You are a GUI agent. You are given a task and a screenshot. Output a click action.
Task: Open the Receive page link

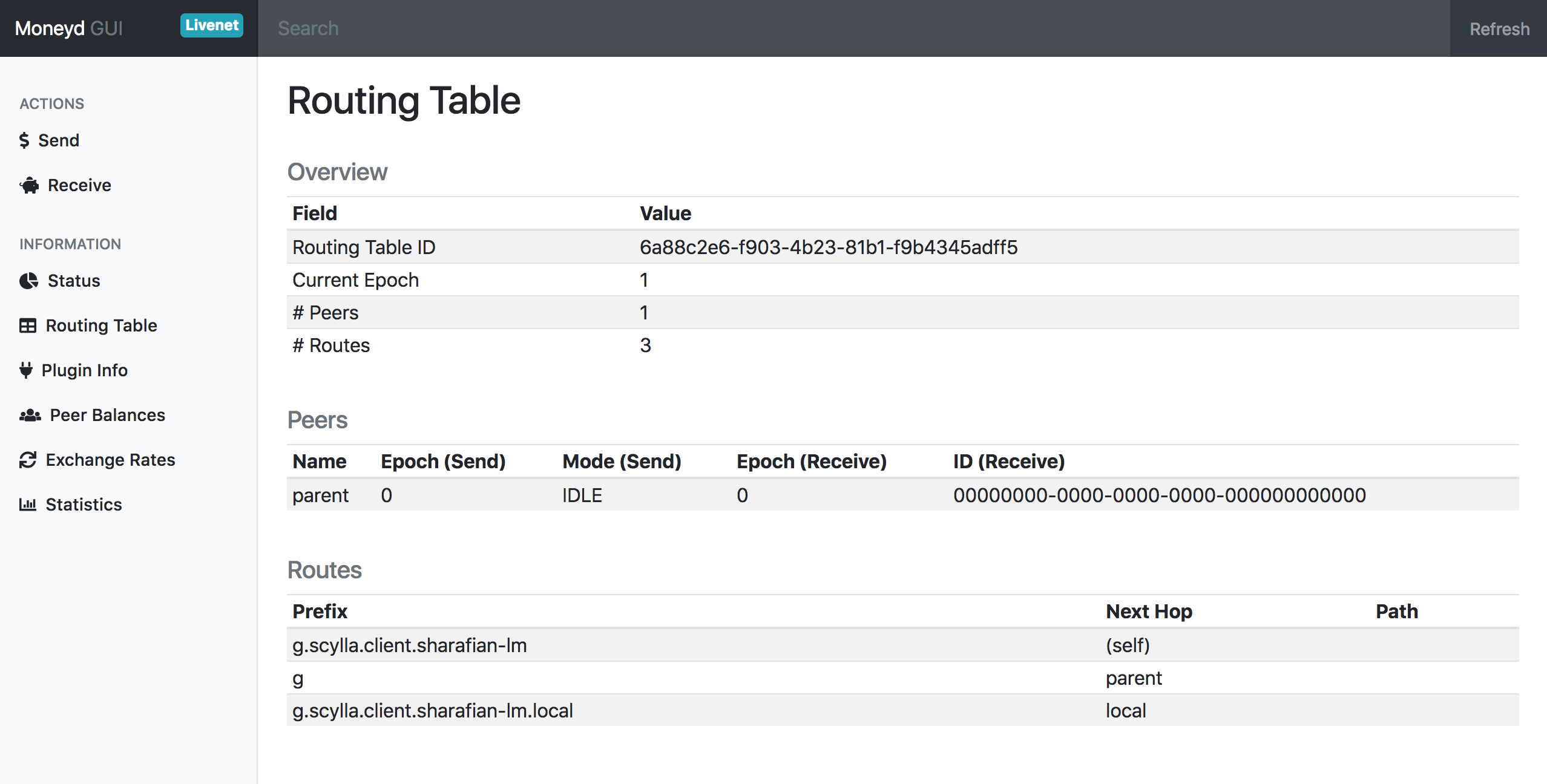click(79, 185)
